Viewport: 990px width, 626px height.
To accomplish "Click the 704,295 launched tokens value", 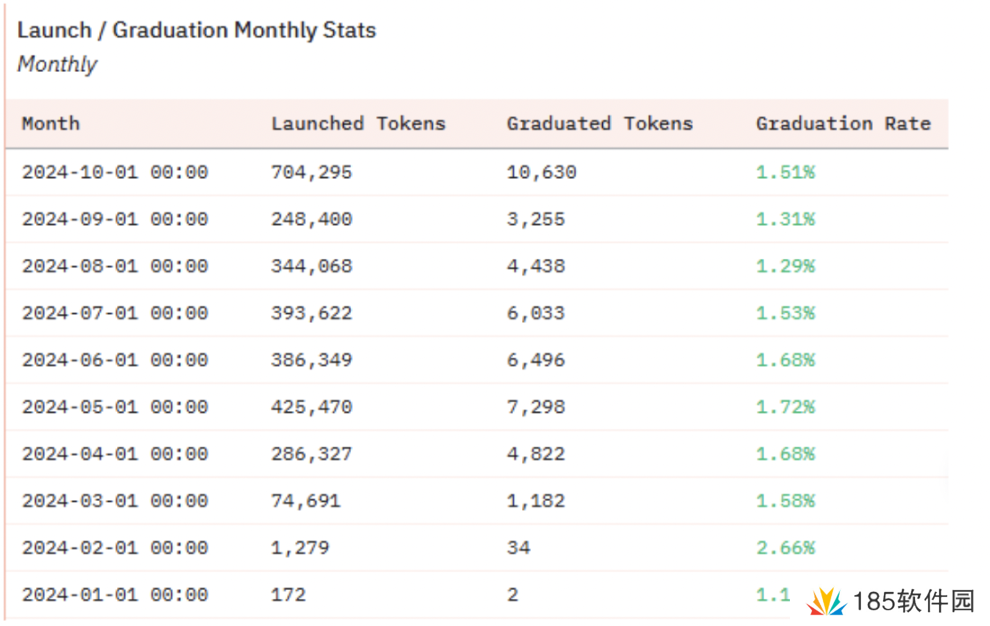I will (x=311, y=172).
